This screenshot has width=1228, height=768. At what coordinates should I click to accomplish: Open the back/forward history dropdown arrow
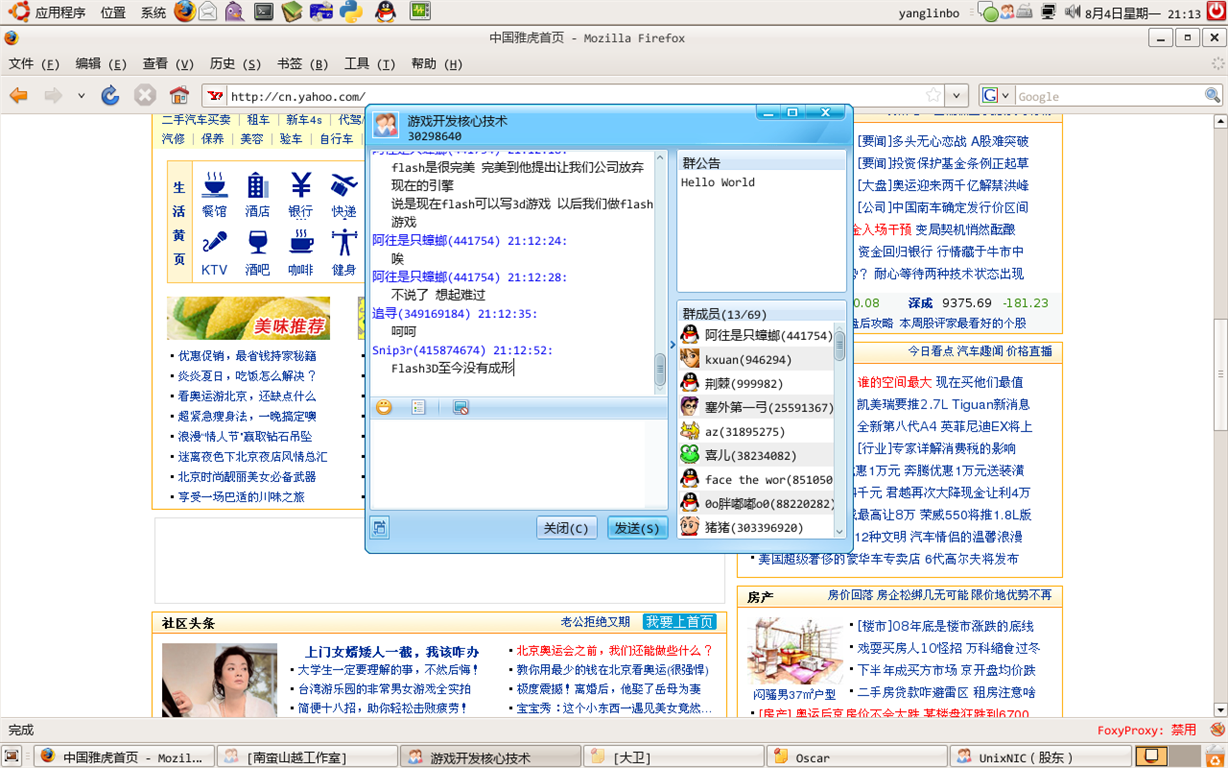pyautogui.click(x=81, y=96)
